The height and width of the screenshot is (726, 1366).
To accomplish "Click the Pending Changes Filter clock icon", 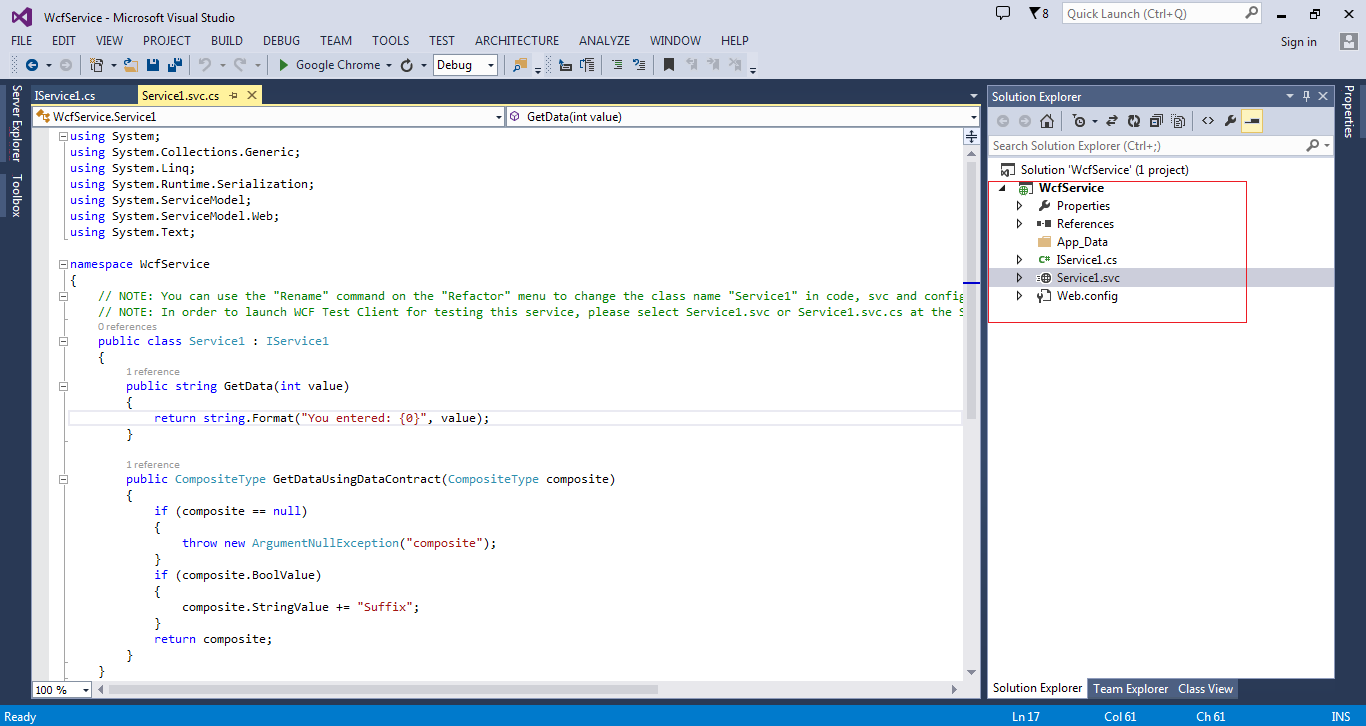I will tap(1079, 121).
